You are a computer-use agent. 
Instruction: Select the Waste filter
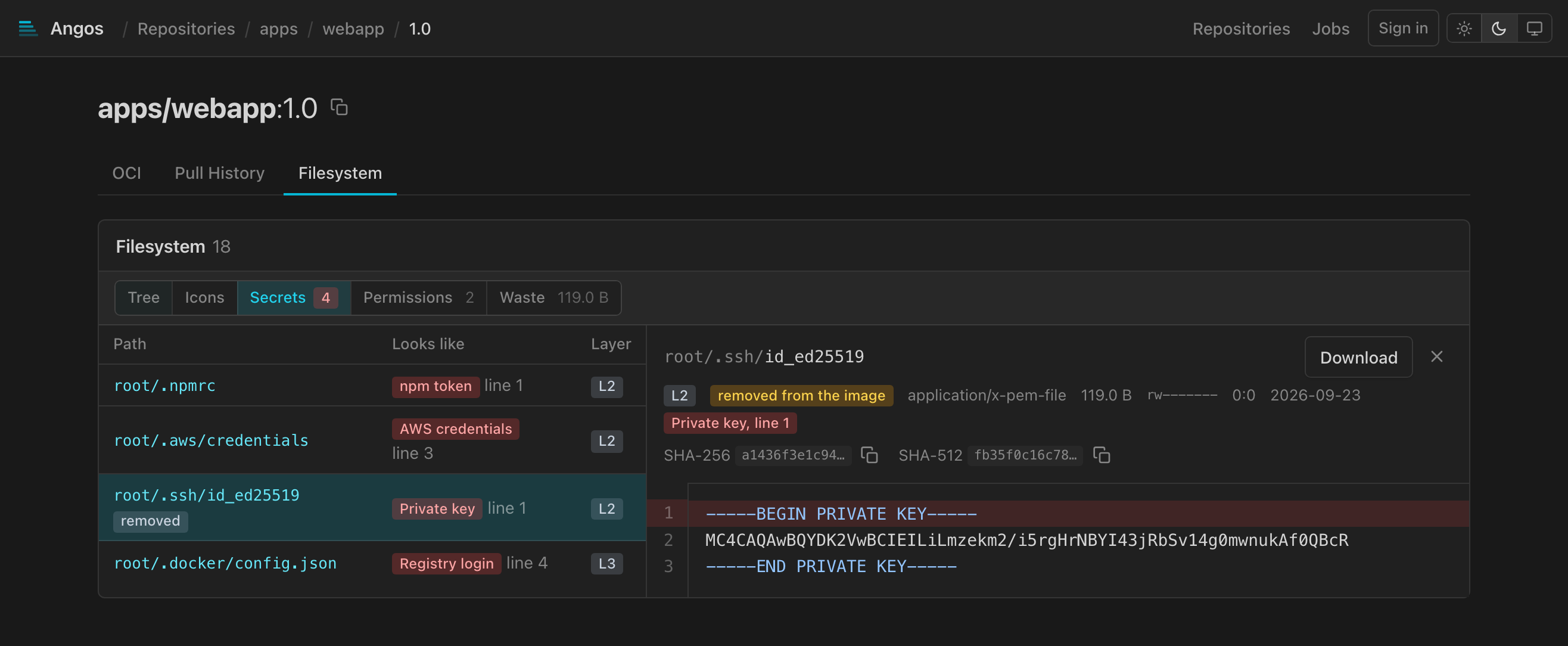coord(553,298)
